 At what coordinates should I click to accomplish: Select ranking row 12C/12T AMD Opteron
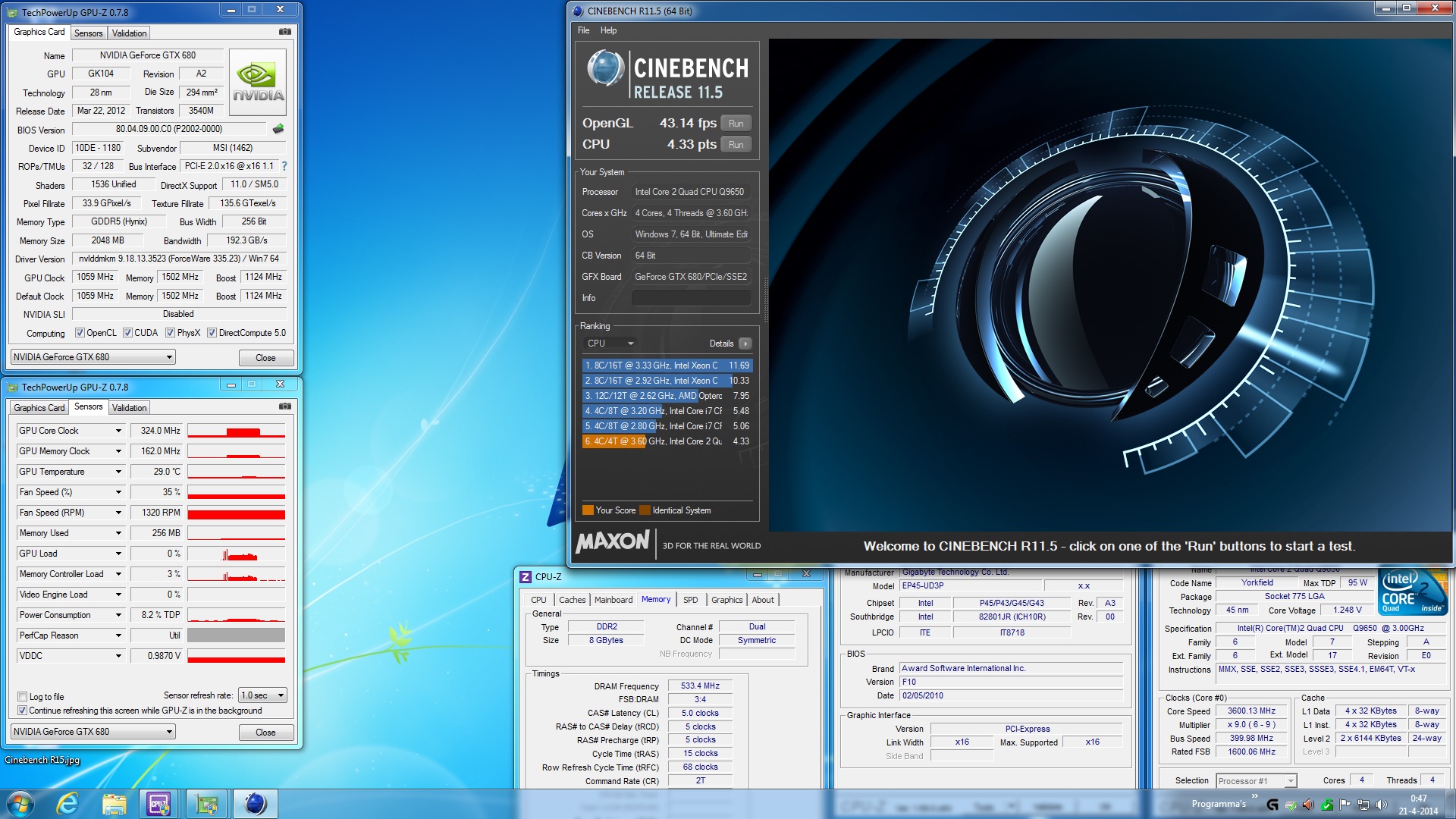coord(667,396)
